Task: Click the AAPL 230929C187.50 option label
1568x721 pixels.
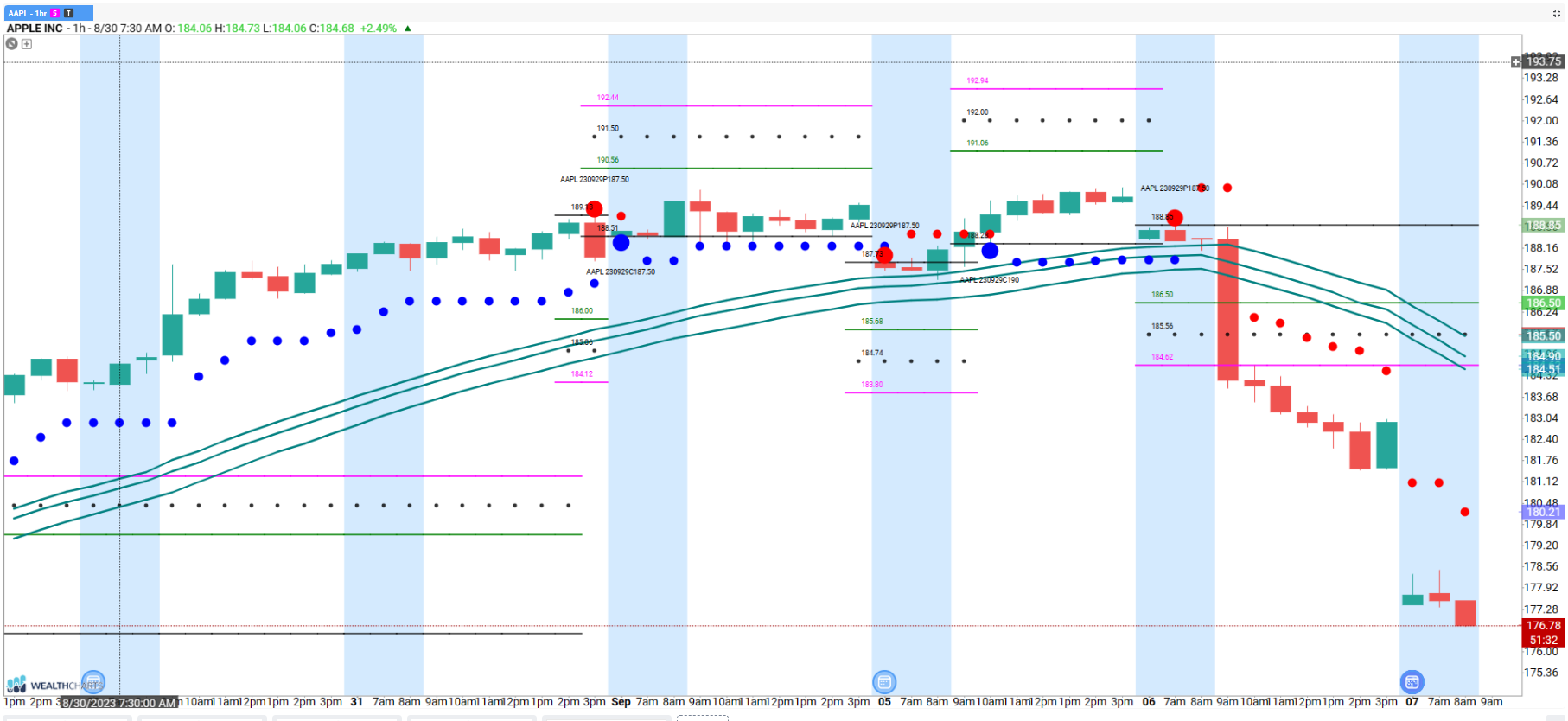Action: [x=621, y=271]
